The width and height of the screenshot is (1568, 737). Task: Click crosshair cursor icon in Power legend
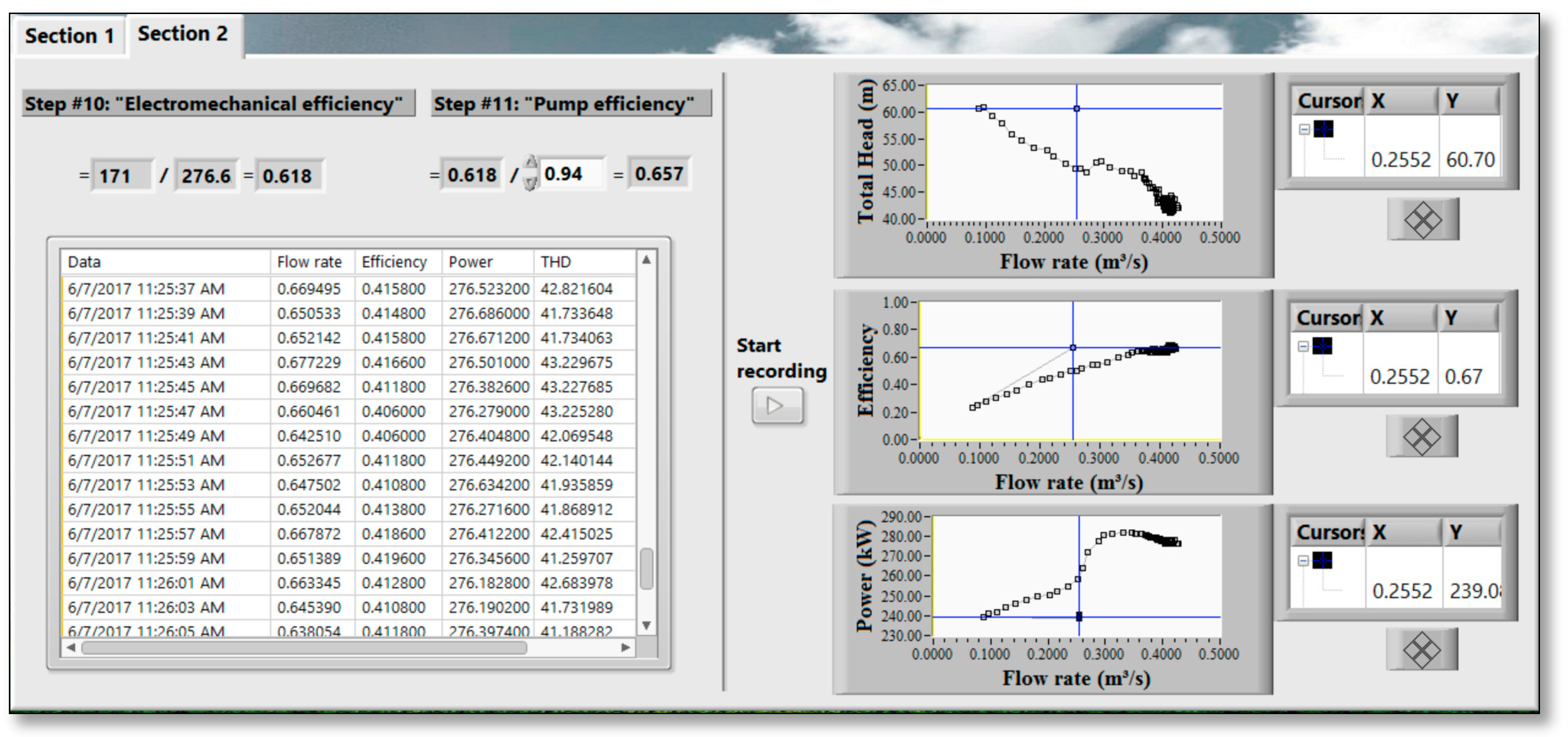click(x=1322, y=560)
